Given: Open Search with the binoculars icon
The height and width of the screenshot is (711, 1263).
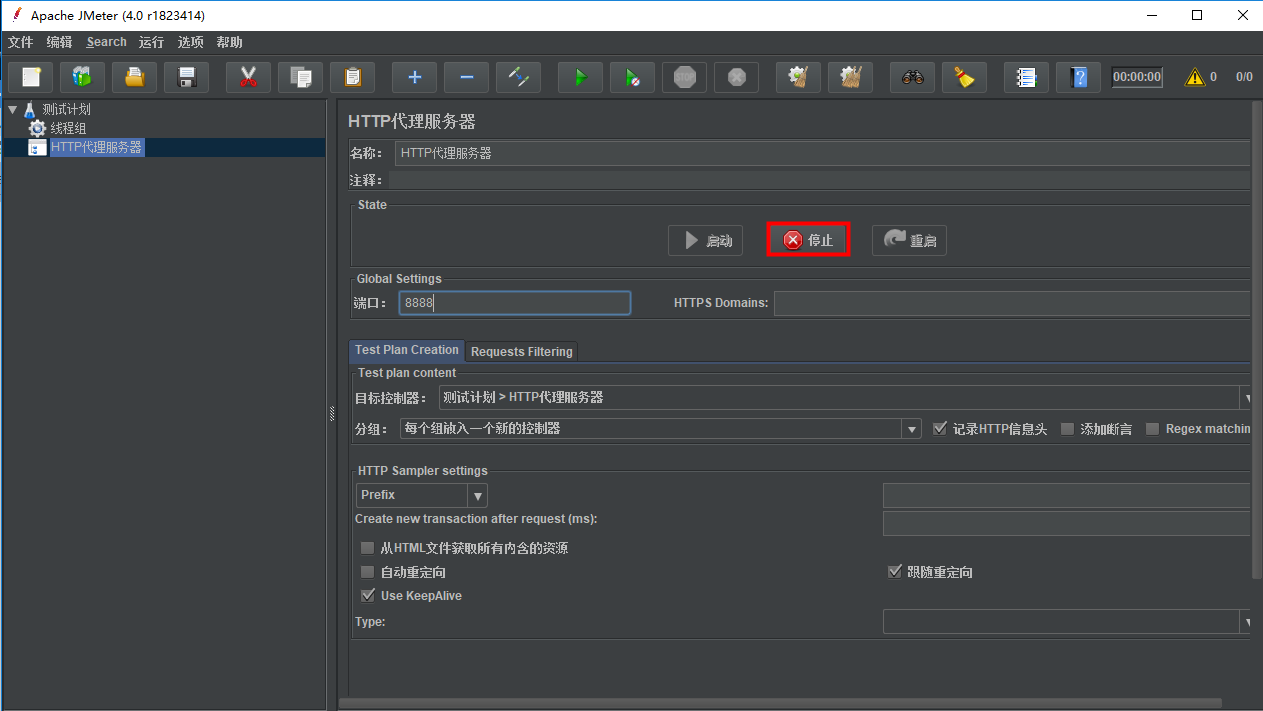Looking at the screenshot, I should [x=912, y=77].
